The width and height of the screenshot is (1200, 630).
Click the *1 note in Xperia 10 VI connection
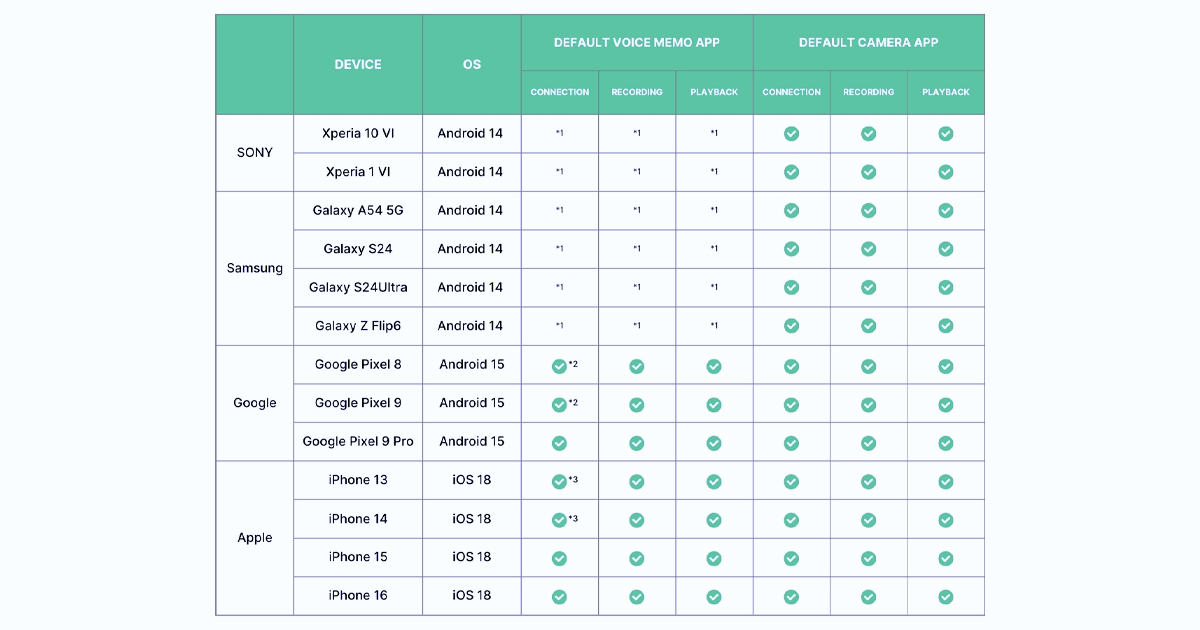coord(559,133)
